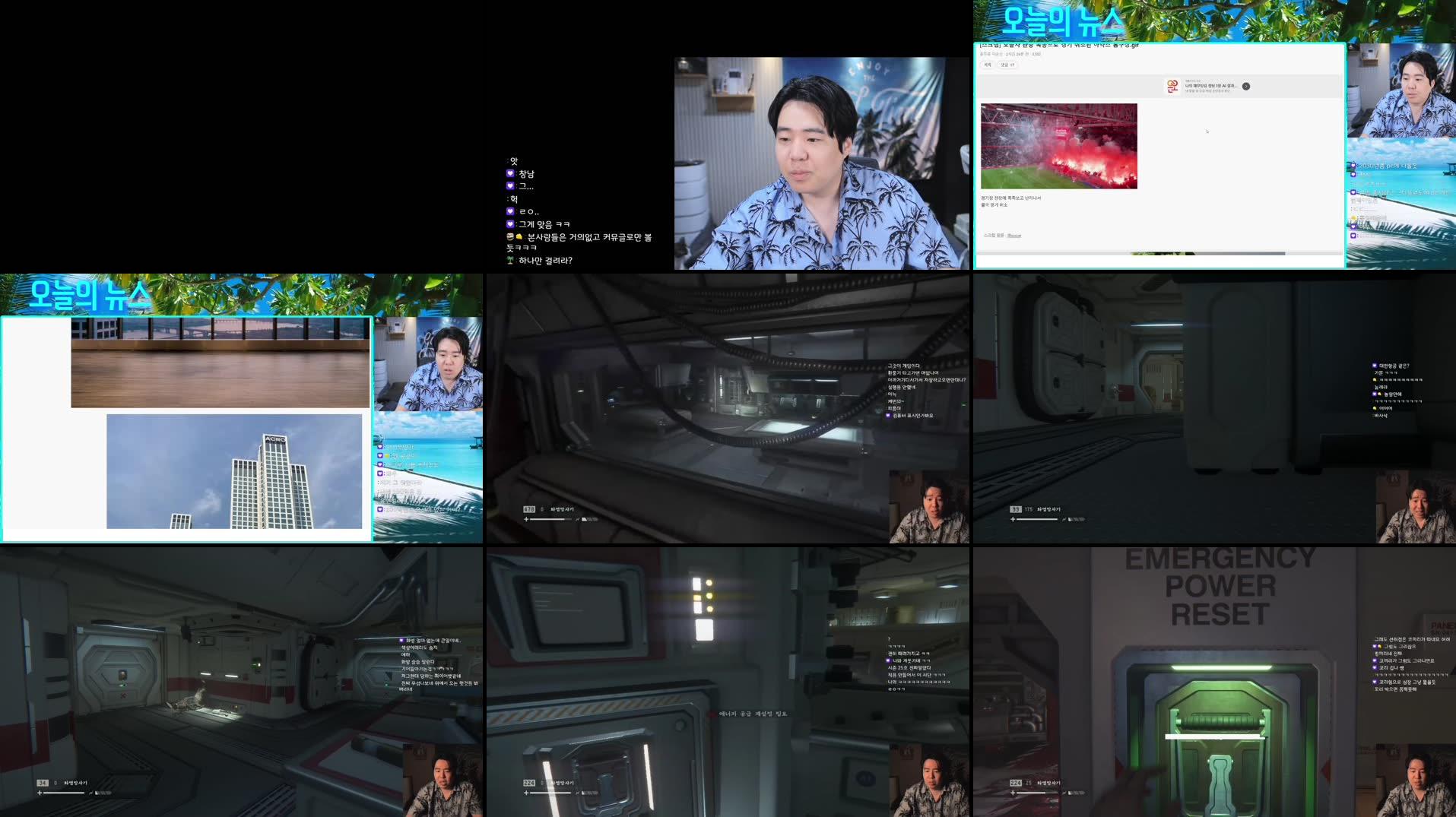Click the circular arrow icon on the ad banner

pyautogui.click(x=1246, y=87)
